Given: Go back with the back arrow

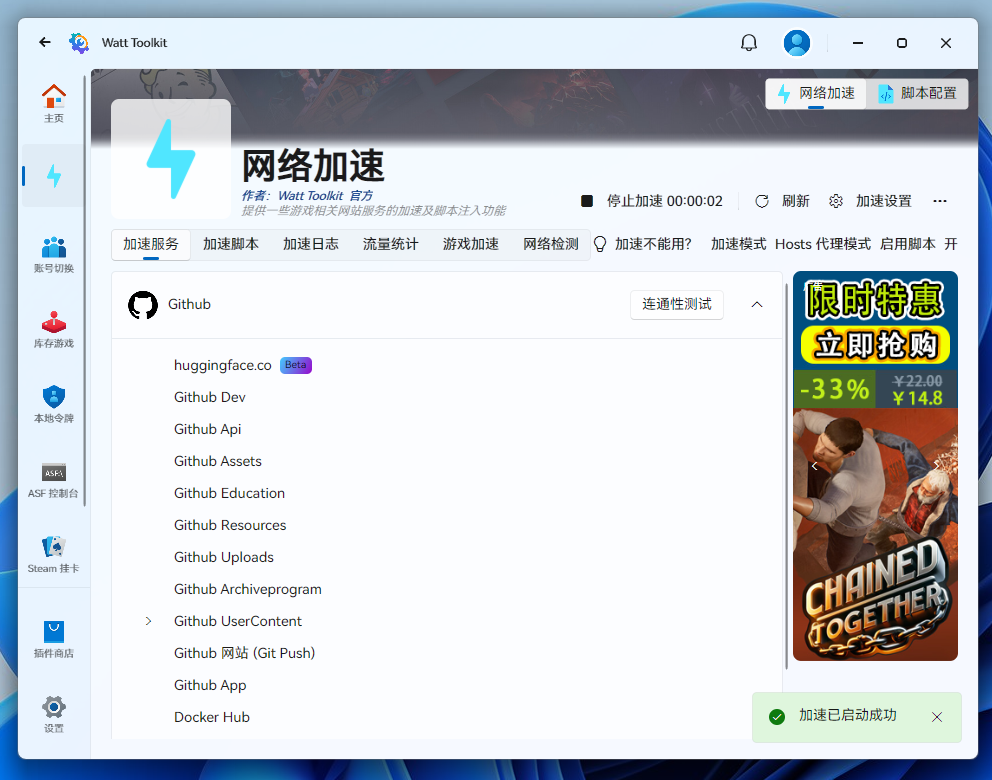Looking at the screenshot, I should (x=44, y=42).
